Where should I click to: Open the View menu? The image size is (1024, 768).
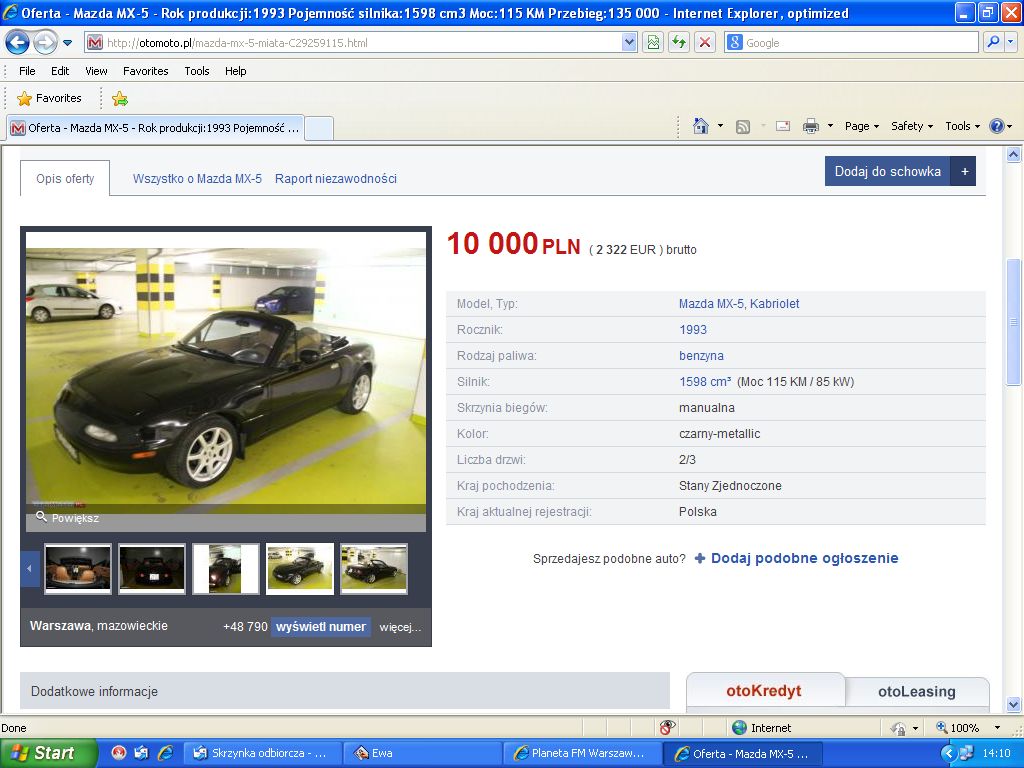(x=96, y=71)
